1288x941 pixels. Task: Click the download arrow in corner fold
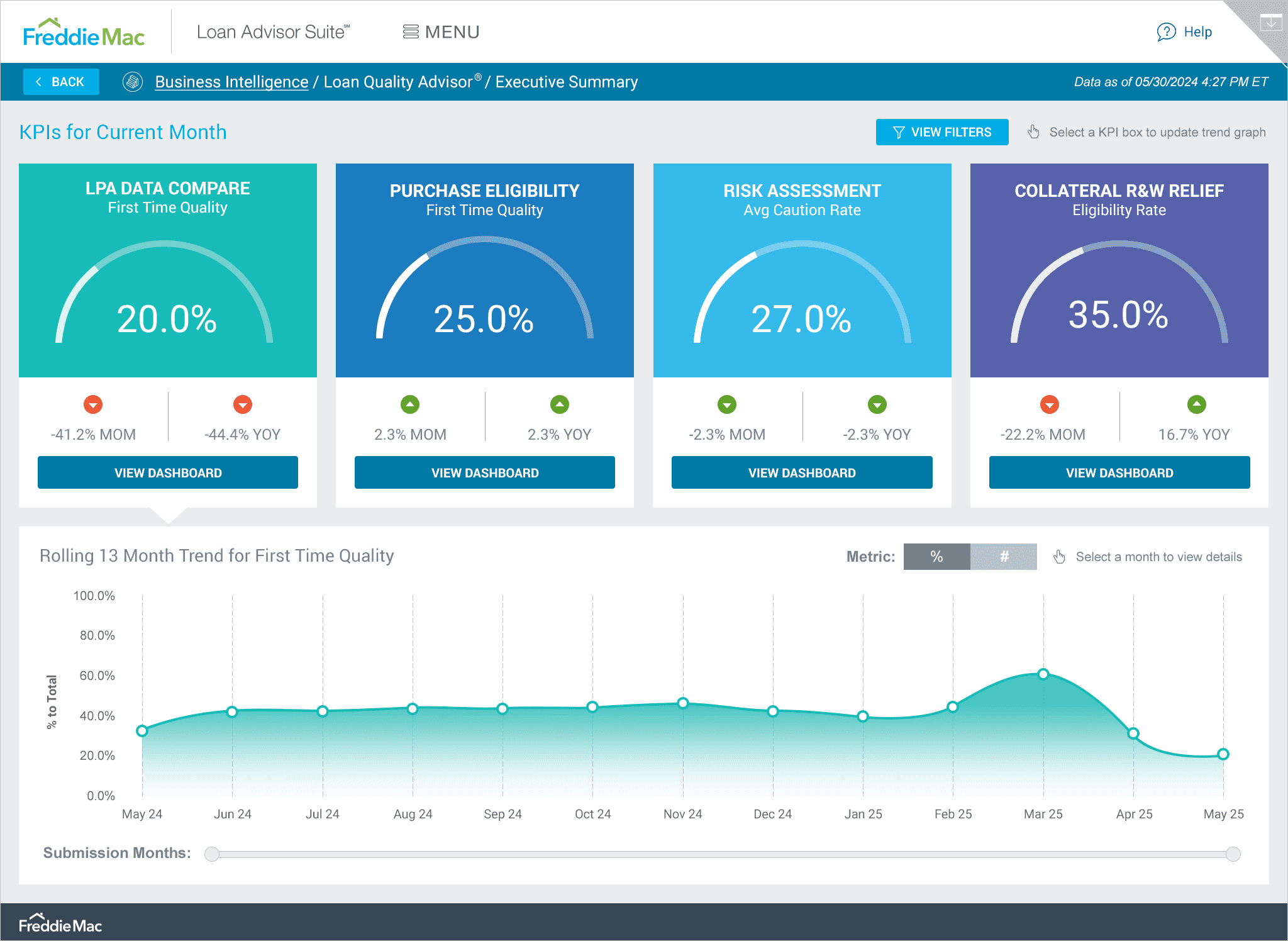tap(1271, 23)
